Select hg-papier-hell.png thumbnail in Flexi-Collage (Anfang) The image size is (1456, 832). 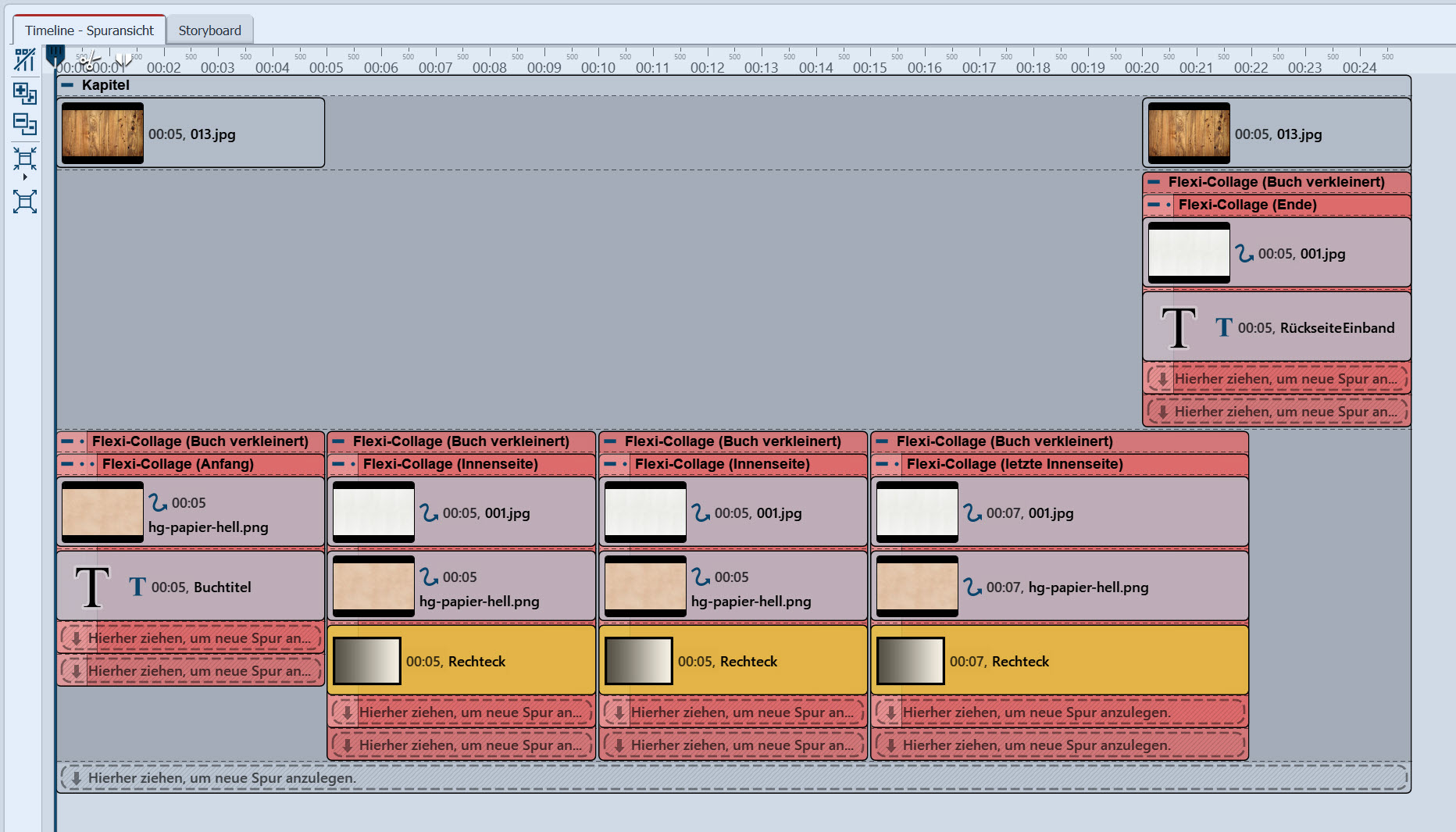tap(102, 512)
